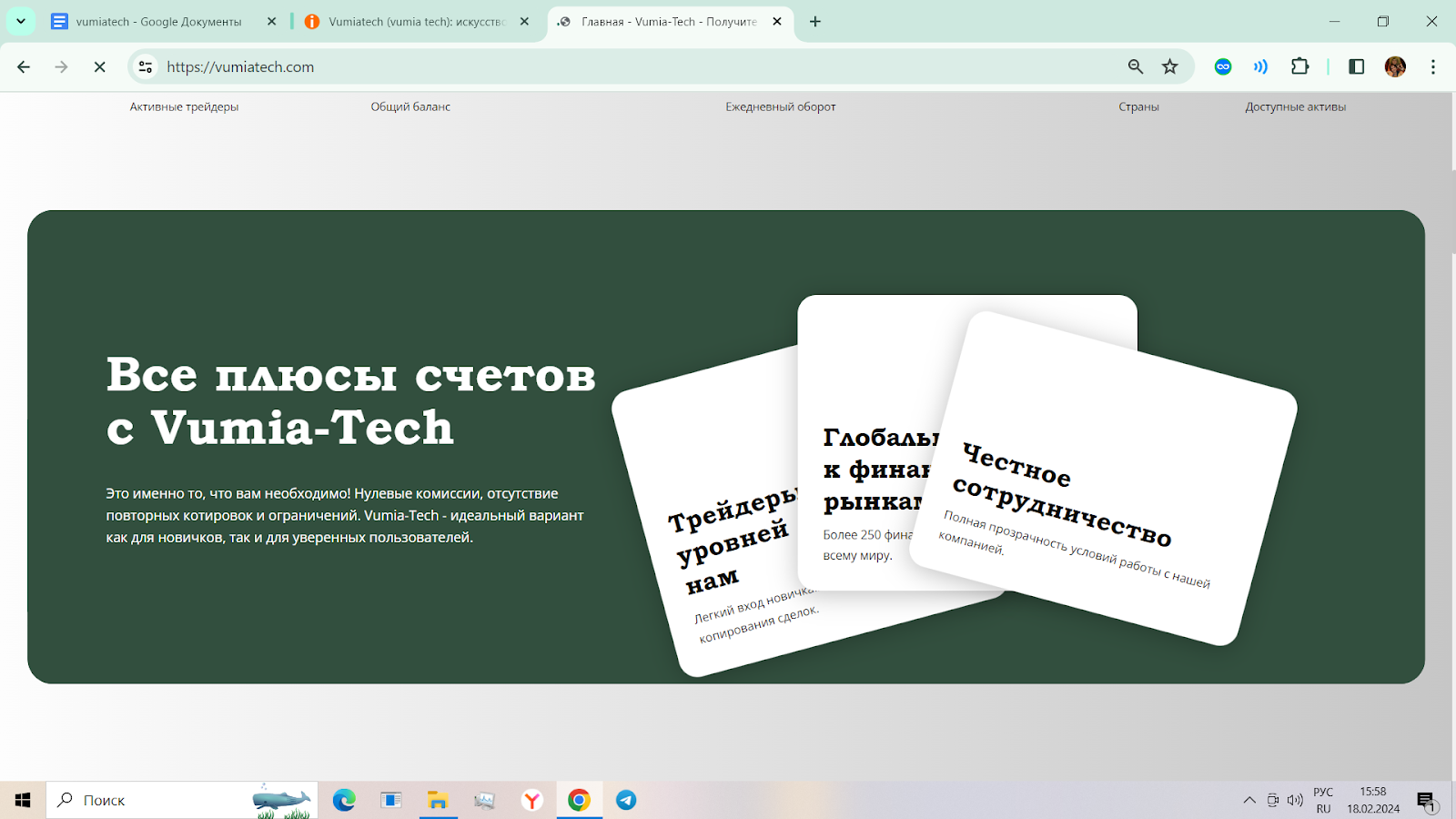Viewport: 1456px width, 819px height.
Task: Open the Chrome profile avatar
Action: (1395, 66)
